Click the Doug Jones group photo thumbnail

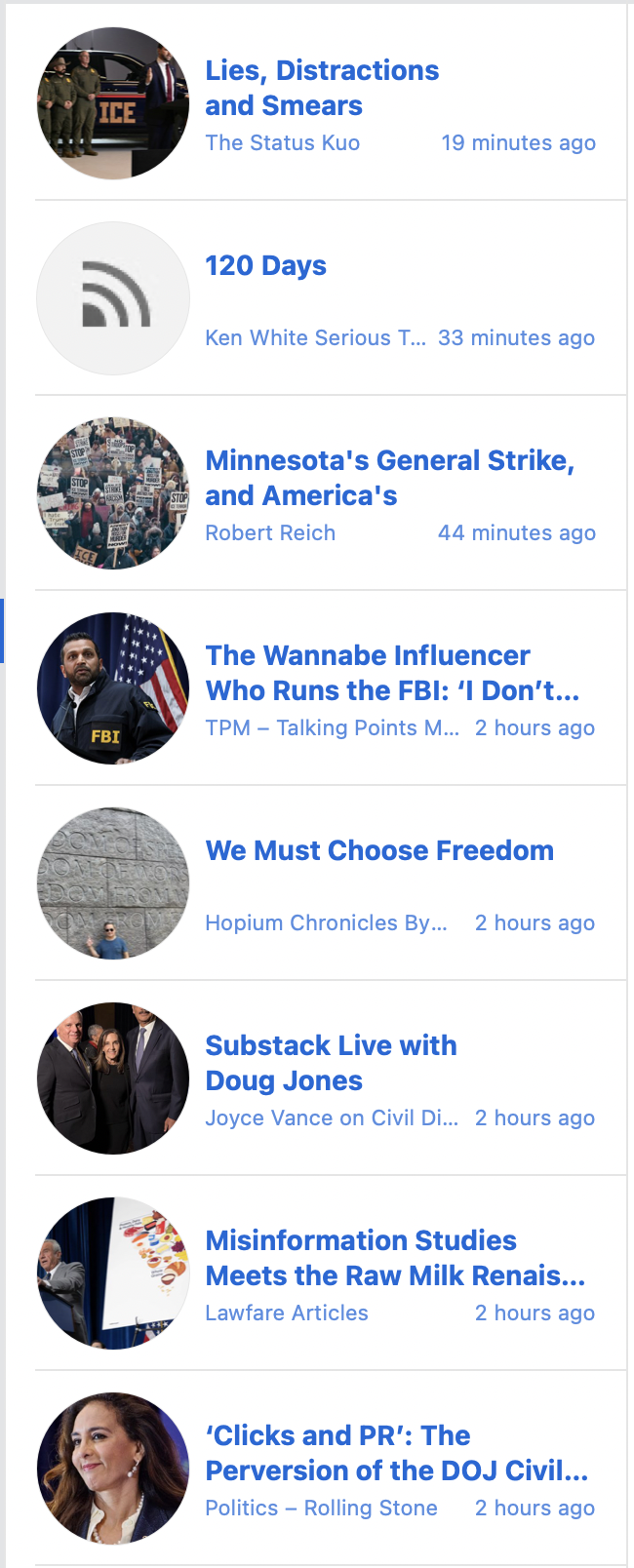point(113,1078)
